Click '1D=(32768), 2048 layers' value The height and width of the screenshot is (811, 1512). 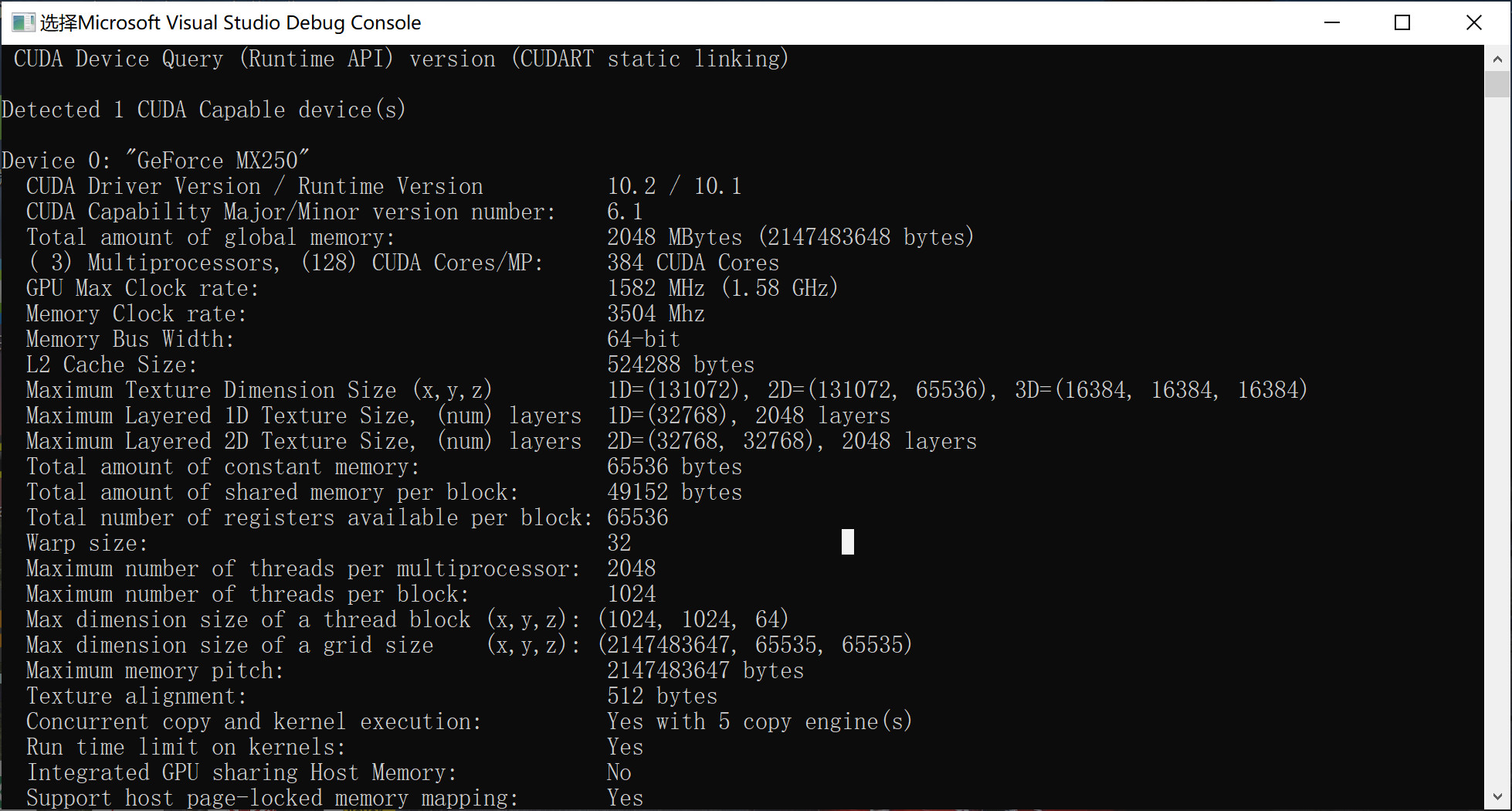(748, 416)
